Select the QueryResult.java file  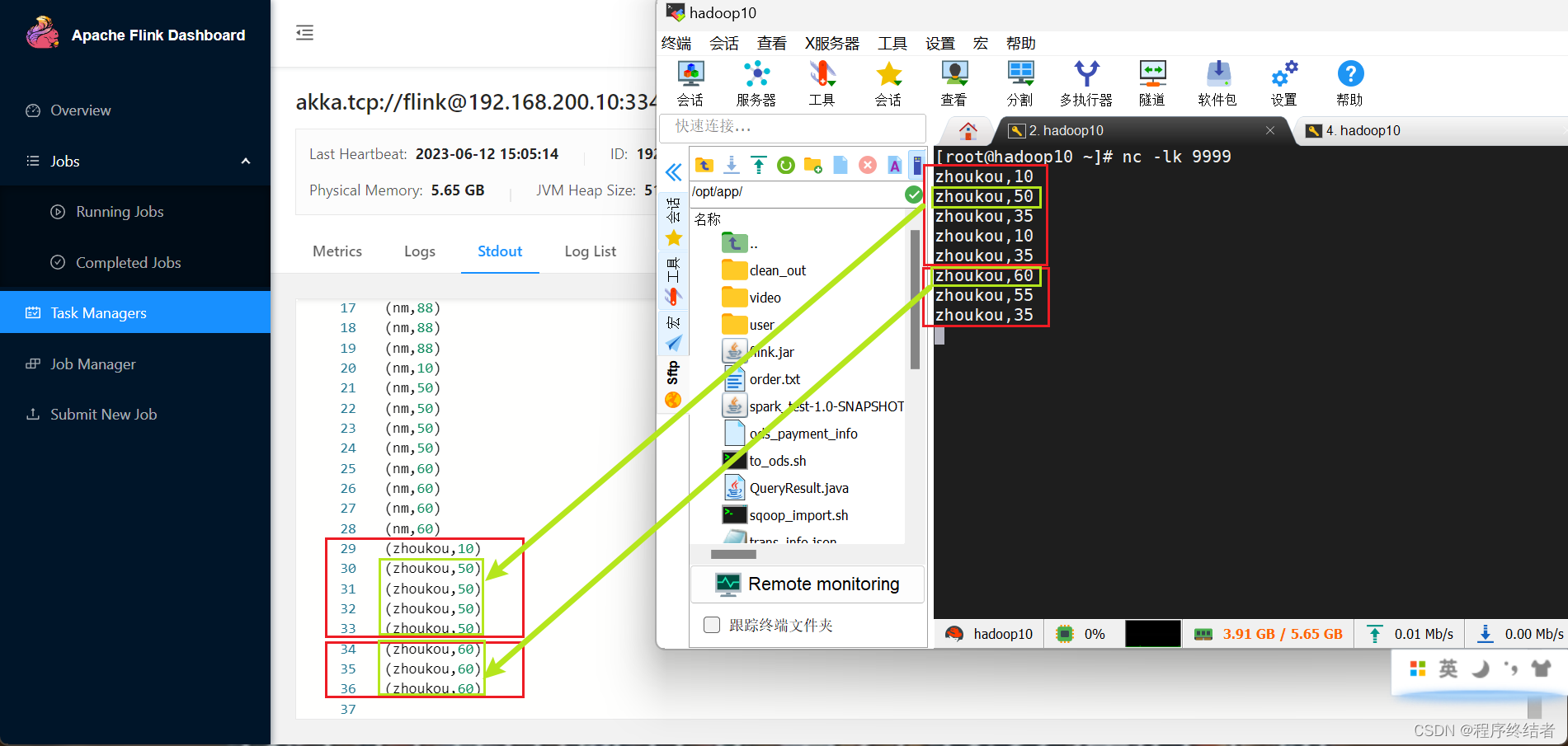[786, 488]
